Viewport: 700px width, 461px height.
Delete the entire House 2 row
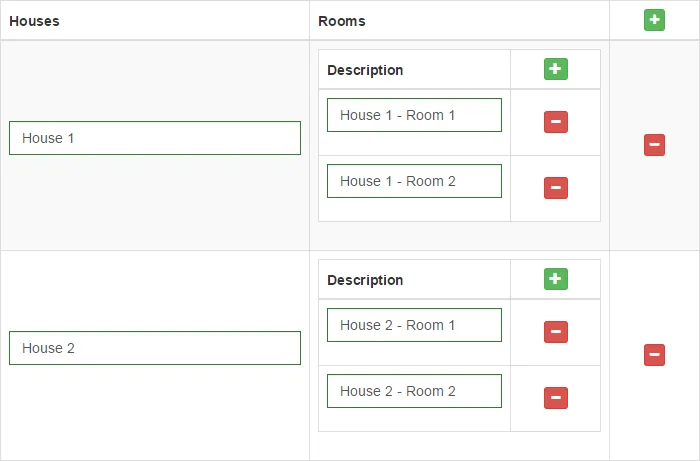pos(654,355)
